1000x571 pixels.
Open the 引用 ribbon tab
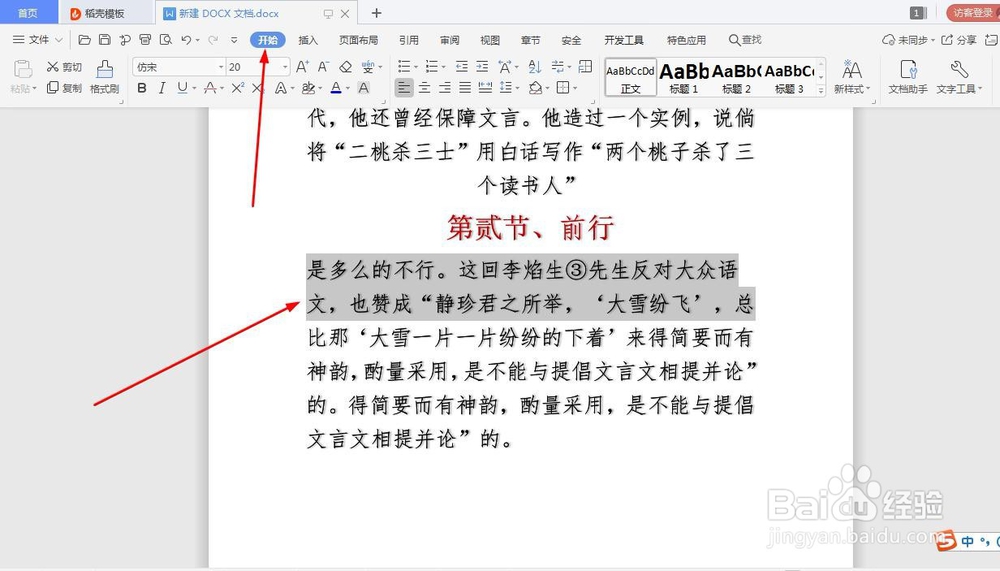pos(409,40)
